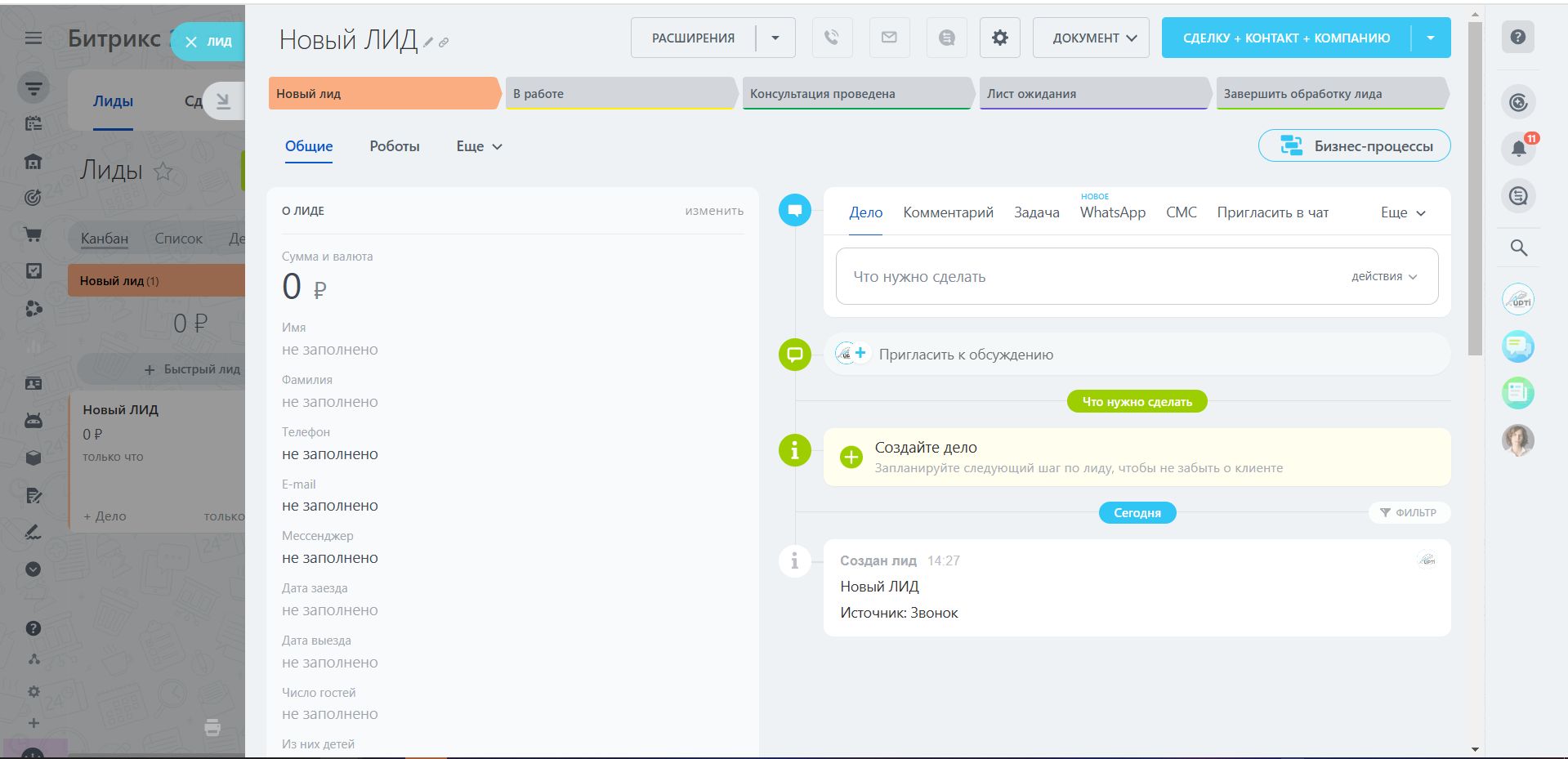1568x759 pixels.
Task: Click the изменить link in О ЛИДЕ
Action: coord(714,211)
